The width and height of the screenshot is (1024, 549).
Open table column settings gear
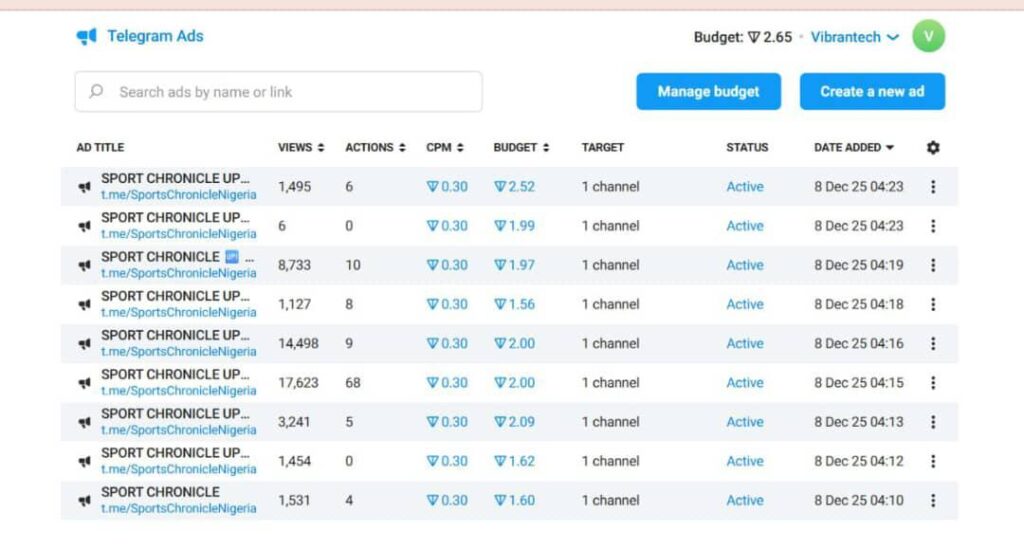click(x=933, y=148)
